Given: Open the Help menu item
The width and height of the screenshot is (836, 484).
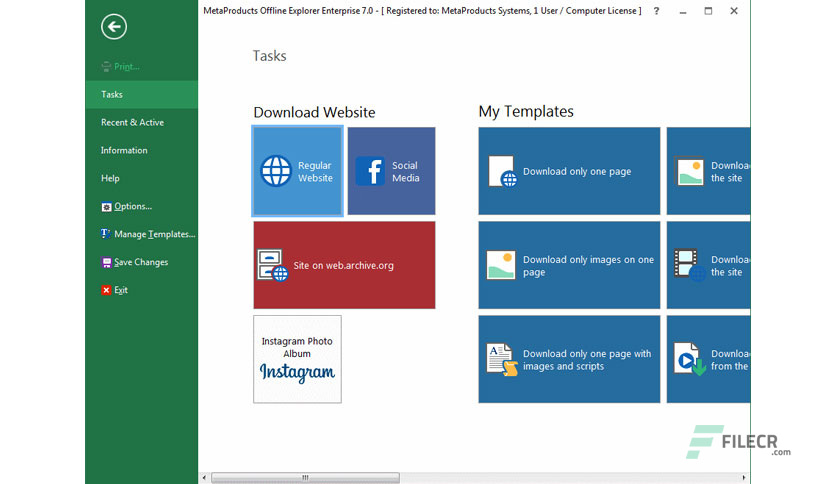Looking at the screenshot, I should 141,179.
